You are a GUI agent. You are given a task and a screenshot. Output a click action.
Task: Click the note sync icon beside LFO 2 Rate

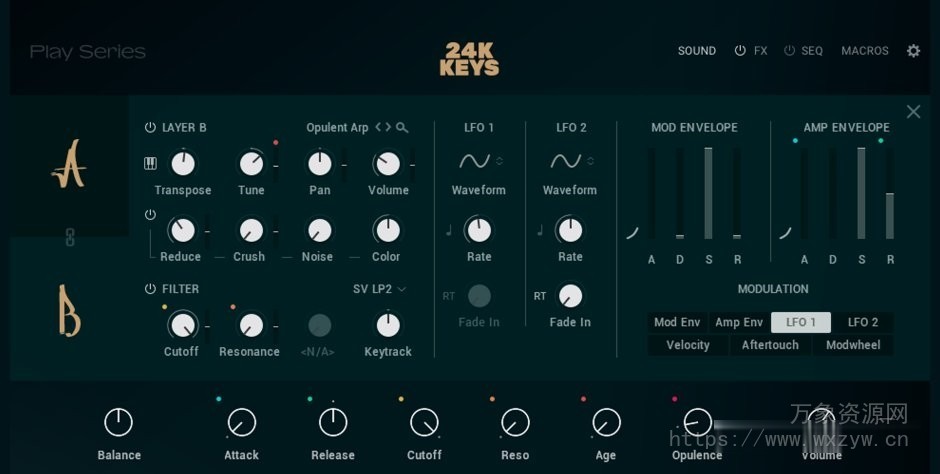540,230
